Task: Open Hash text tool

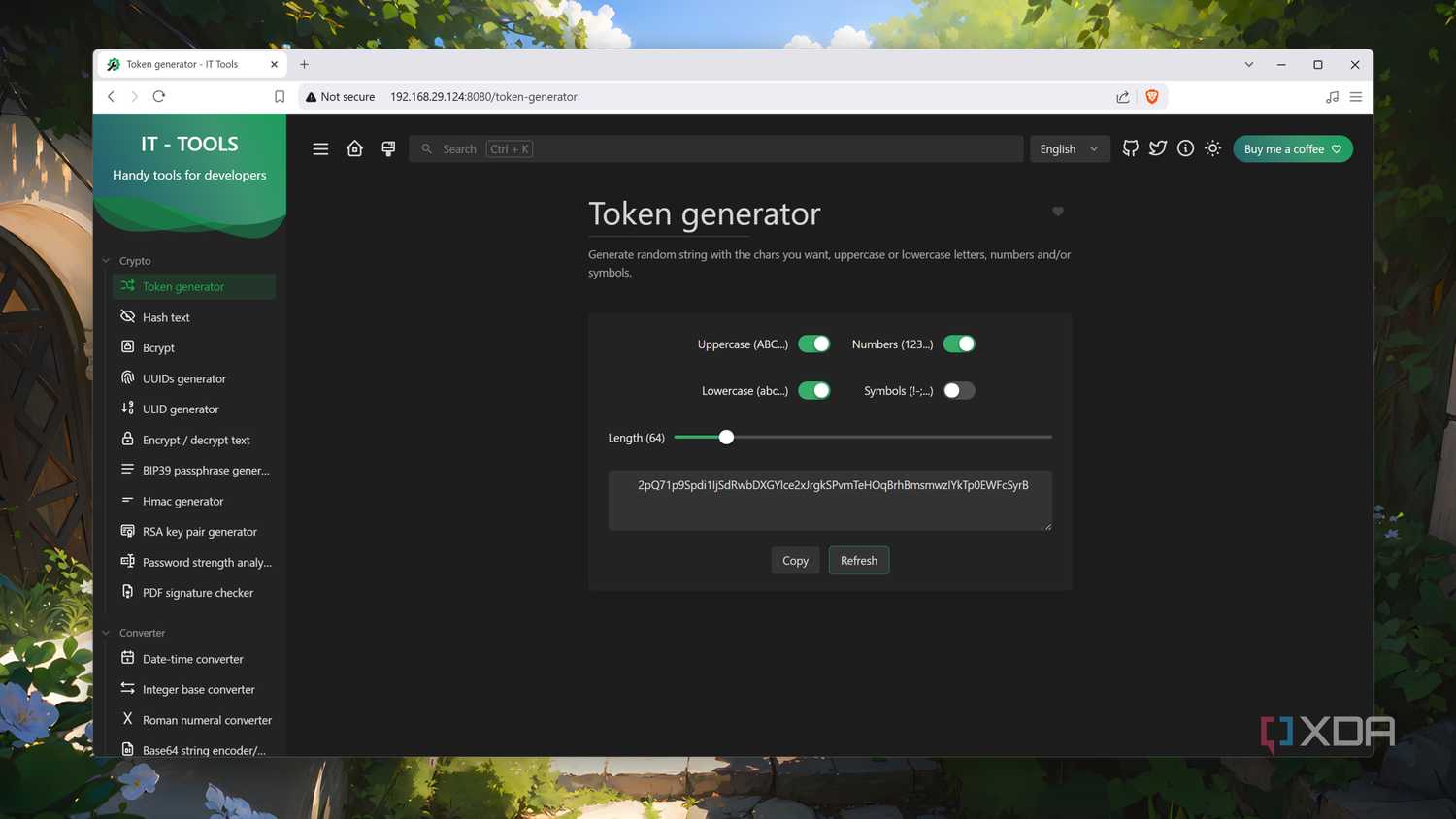Action: (x=194, y=317)
